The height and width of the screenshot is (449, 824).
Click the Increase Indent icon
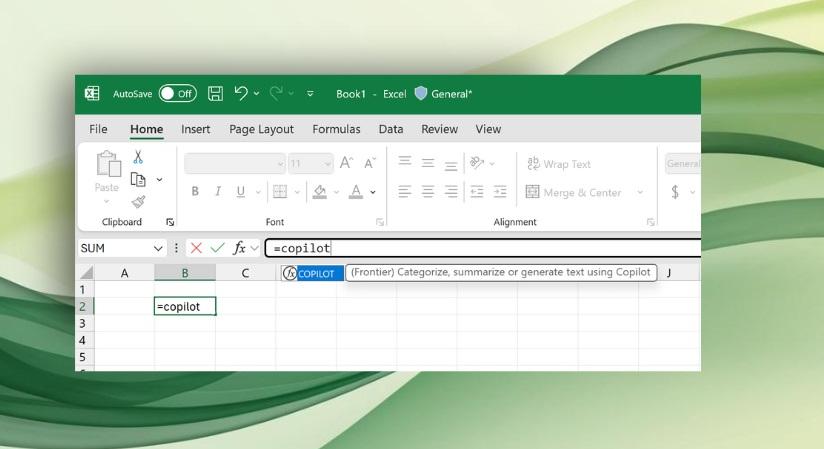coord(500,191)
